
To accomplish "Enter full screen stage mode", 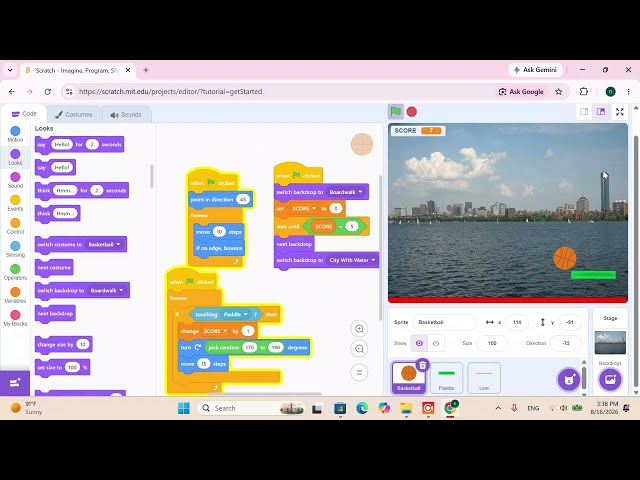I will 620,111.
